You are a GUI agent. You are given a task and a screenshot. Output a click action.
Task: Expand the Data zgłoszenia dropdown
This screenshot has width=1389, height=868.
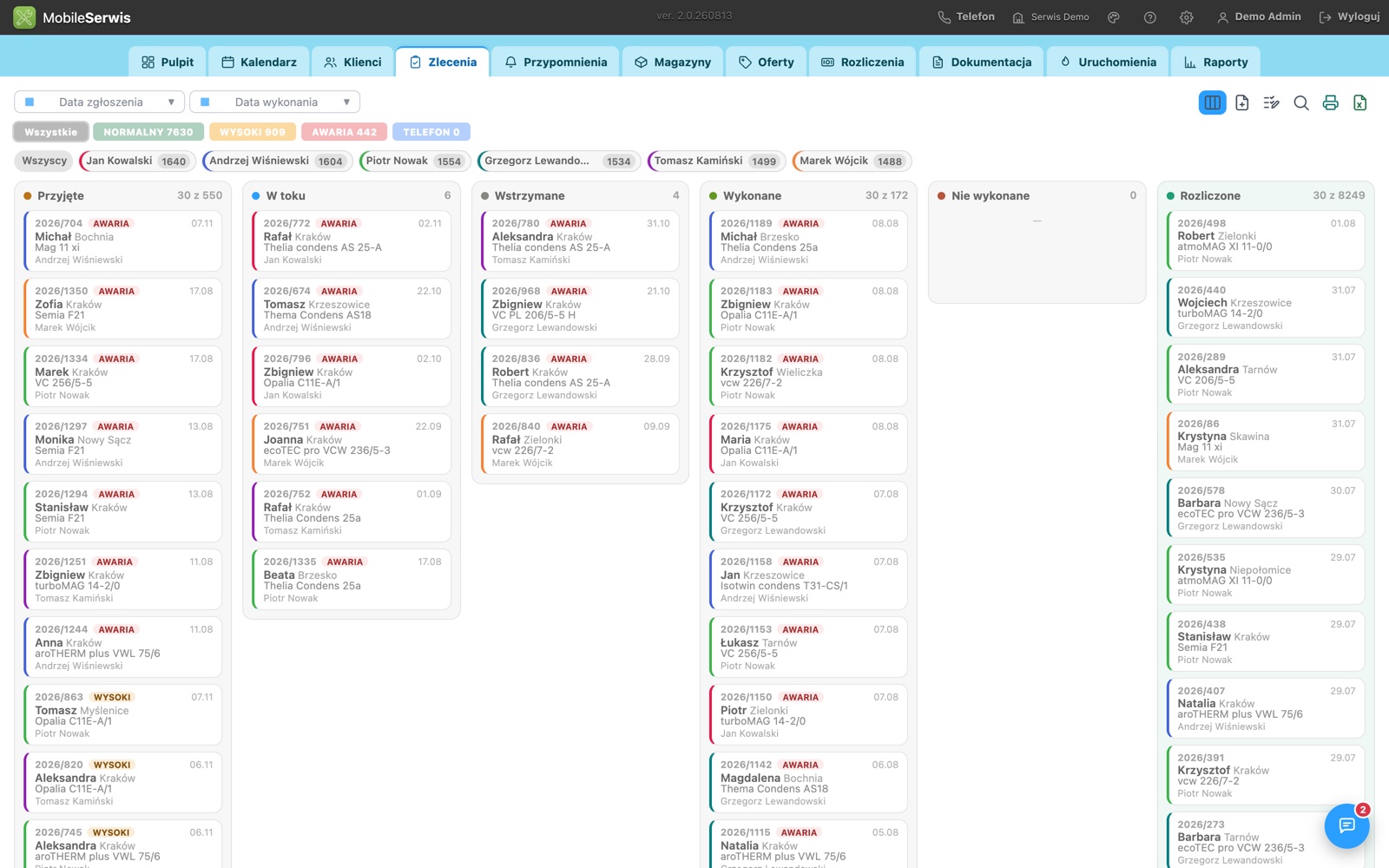pyautogui.click(x=100, y=102)
